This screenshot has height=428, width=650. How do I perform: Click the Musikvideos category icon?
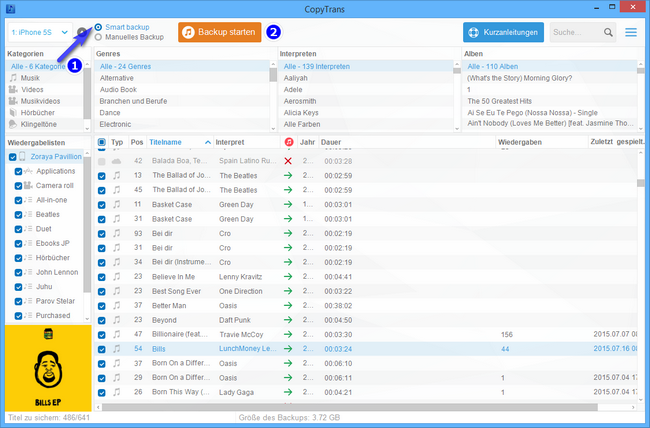coord(13,101)
